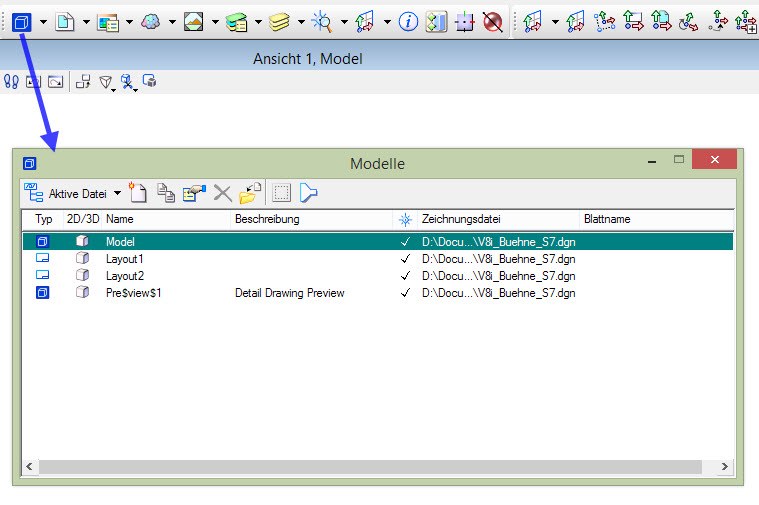
Task: Select the Pre$view$1 model name
Action: point(134,293)
